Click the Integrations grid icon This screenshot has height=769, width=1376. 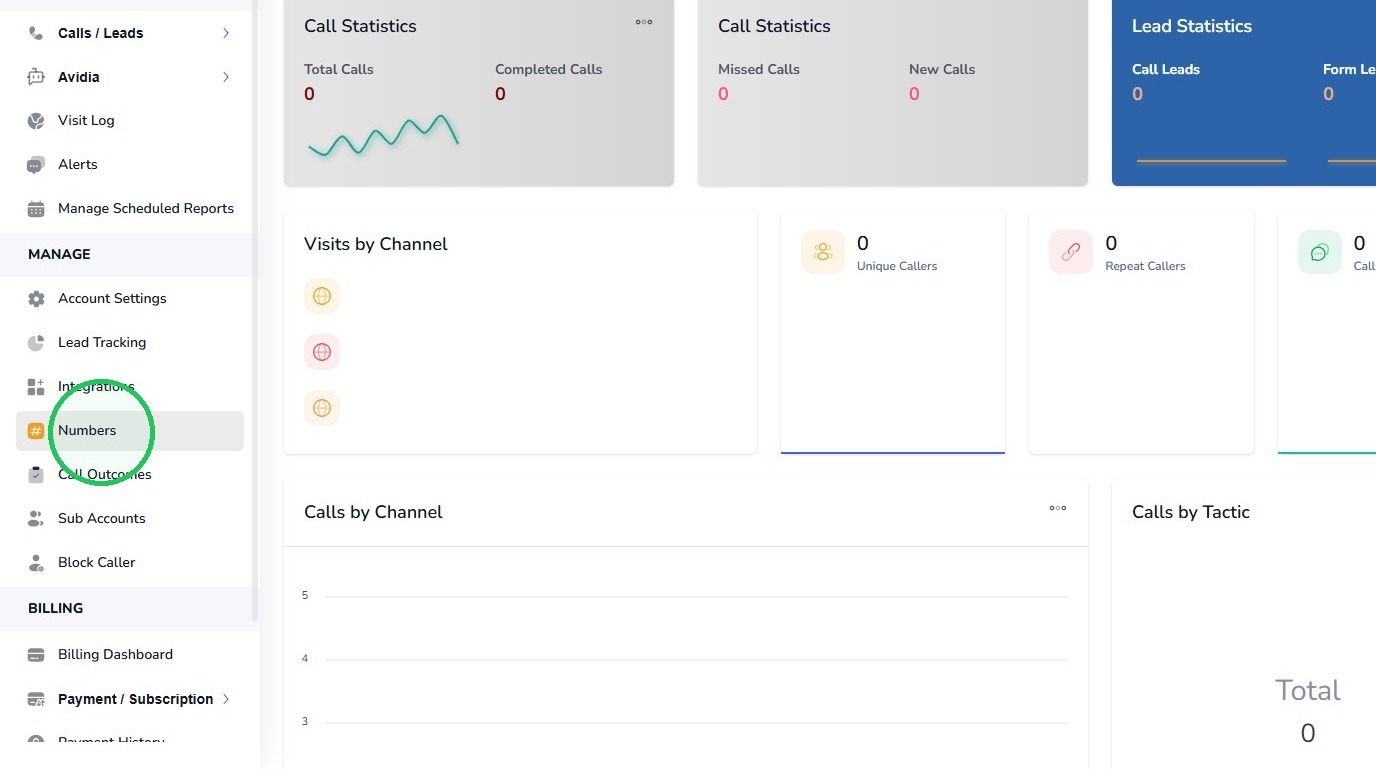(36, 387)
